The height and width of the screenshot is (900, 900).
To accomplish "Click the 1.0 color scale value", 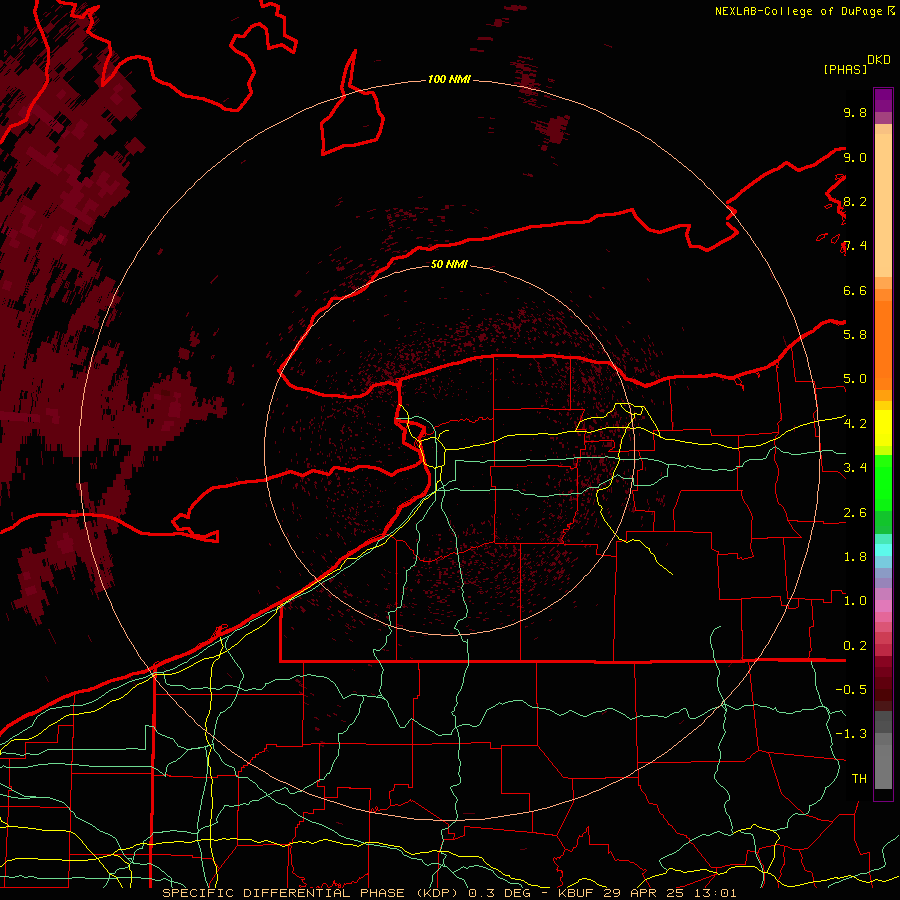I will click(855, 601).
